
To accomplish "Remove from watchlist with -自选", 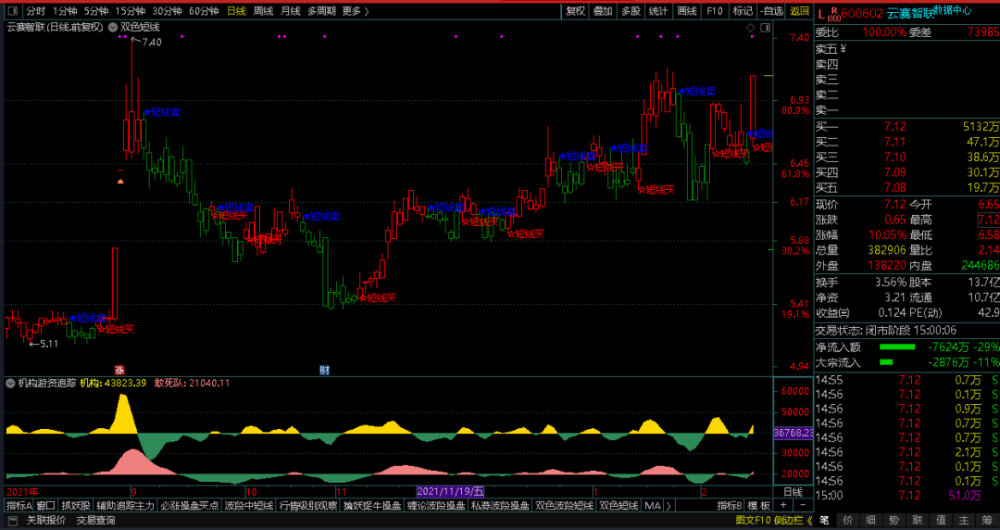I will 772,11.
